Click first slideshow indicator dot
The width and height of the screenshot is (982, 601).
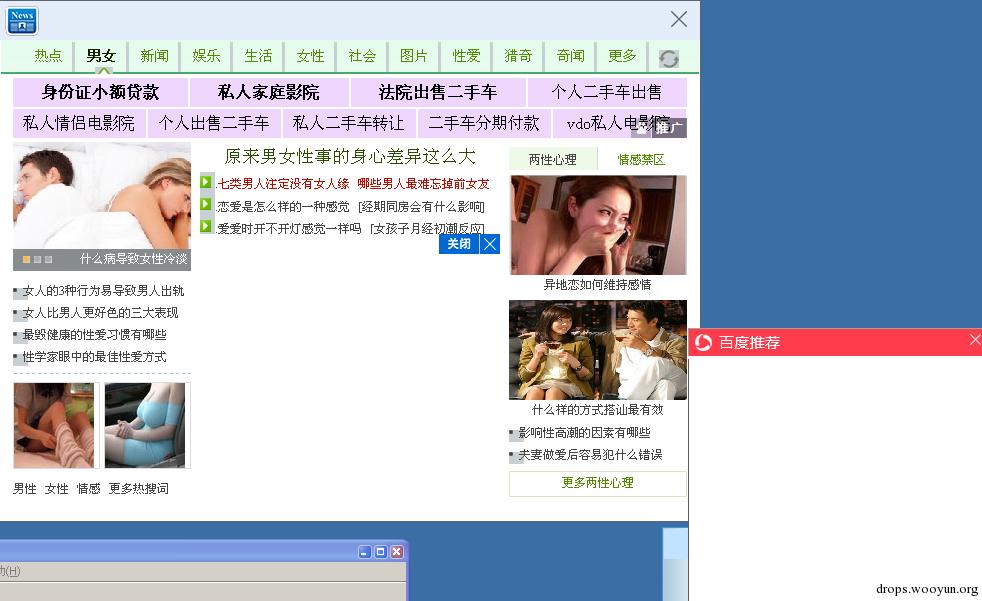click(27, 260)
